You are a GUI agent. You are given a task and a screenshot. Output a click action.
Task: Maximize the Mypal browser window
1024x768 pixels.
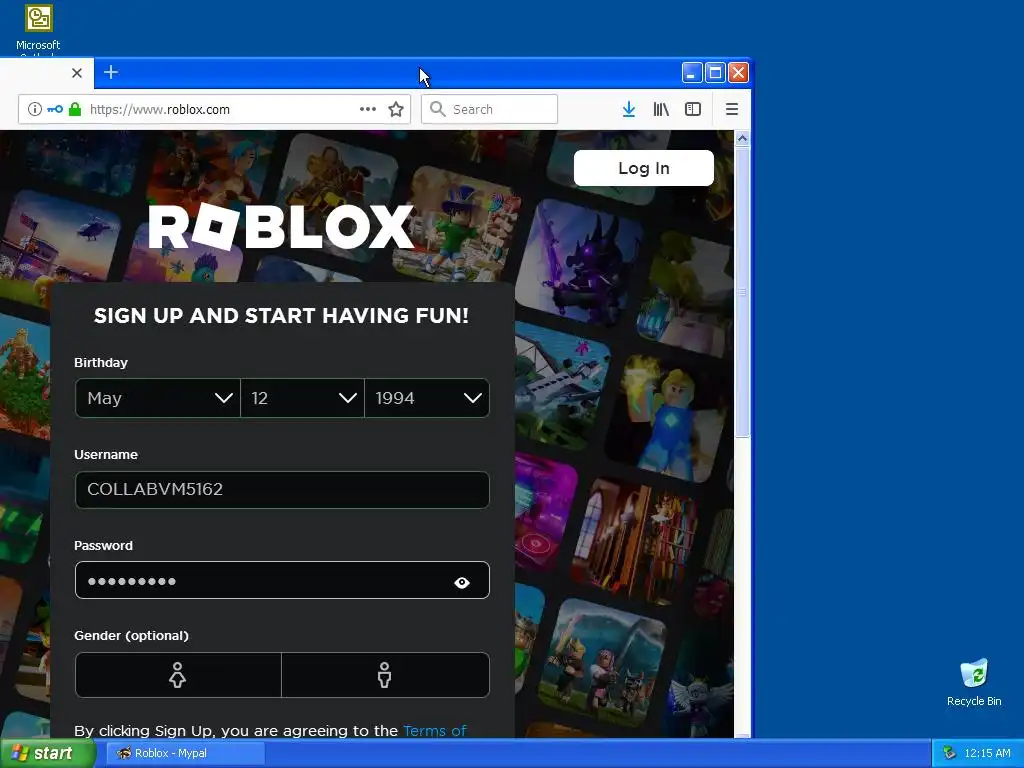pos(715,72)
